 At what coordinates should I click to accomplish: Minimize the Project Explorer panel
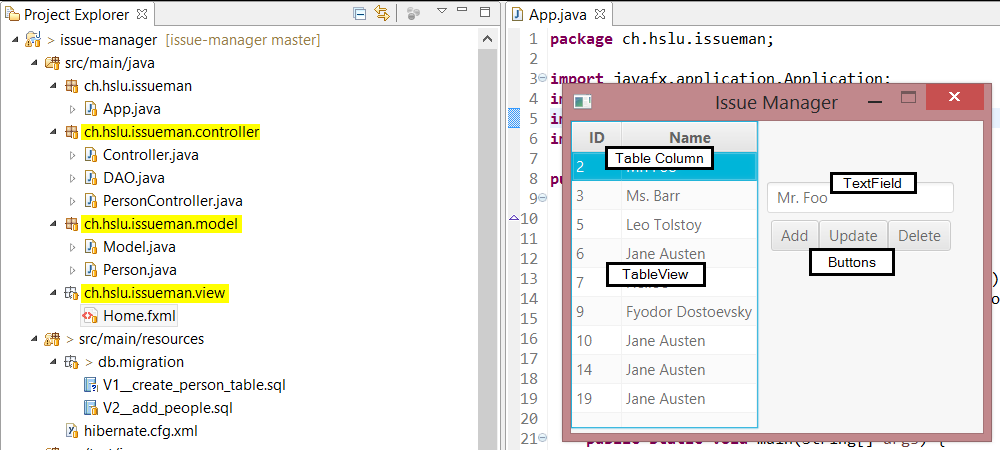coord(463,10)
